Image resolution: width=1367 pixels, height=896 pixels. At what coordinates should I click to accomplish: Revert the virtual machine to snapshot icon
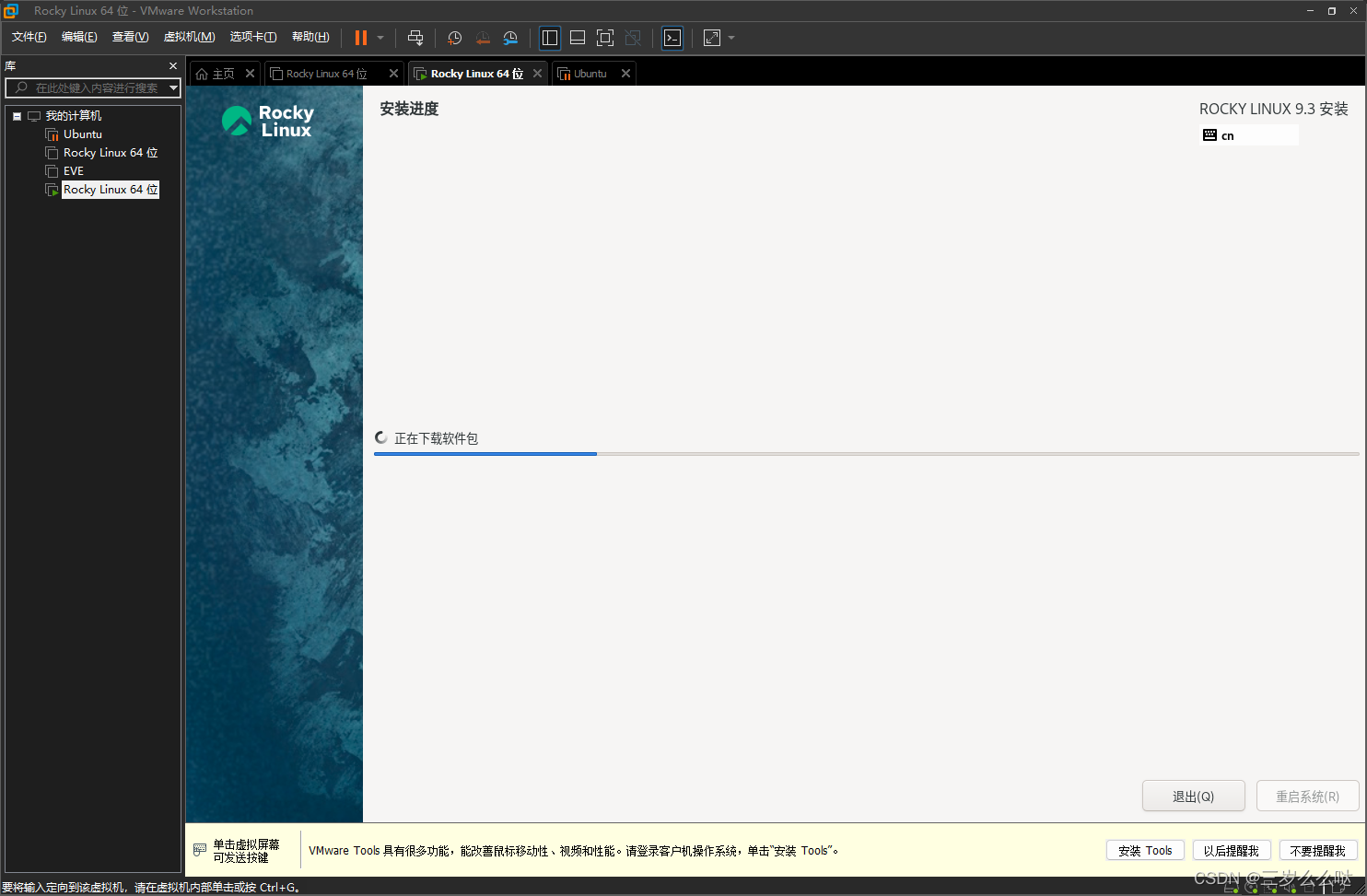(x=483, y=38)
